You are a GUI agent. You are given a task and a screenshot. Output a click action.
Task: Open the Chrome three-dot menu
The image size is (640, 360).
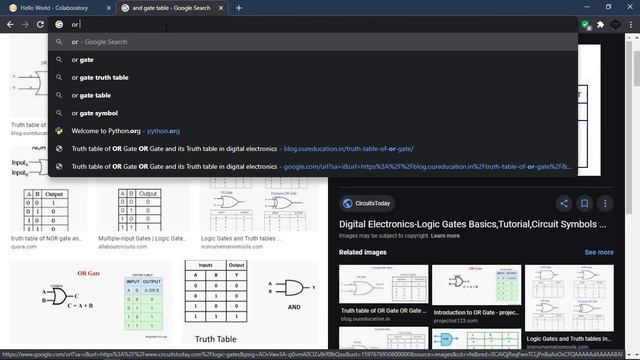(x=631, y=25)
